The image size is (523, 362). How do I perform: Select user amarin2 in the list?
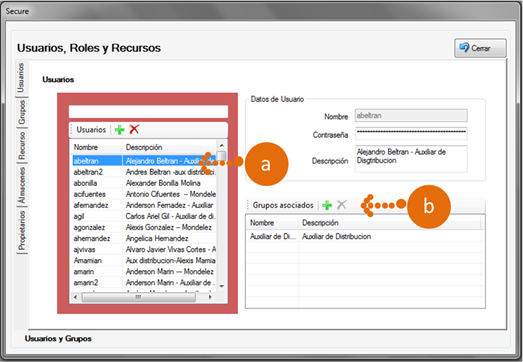pos(144,282)
